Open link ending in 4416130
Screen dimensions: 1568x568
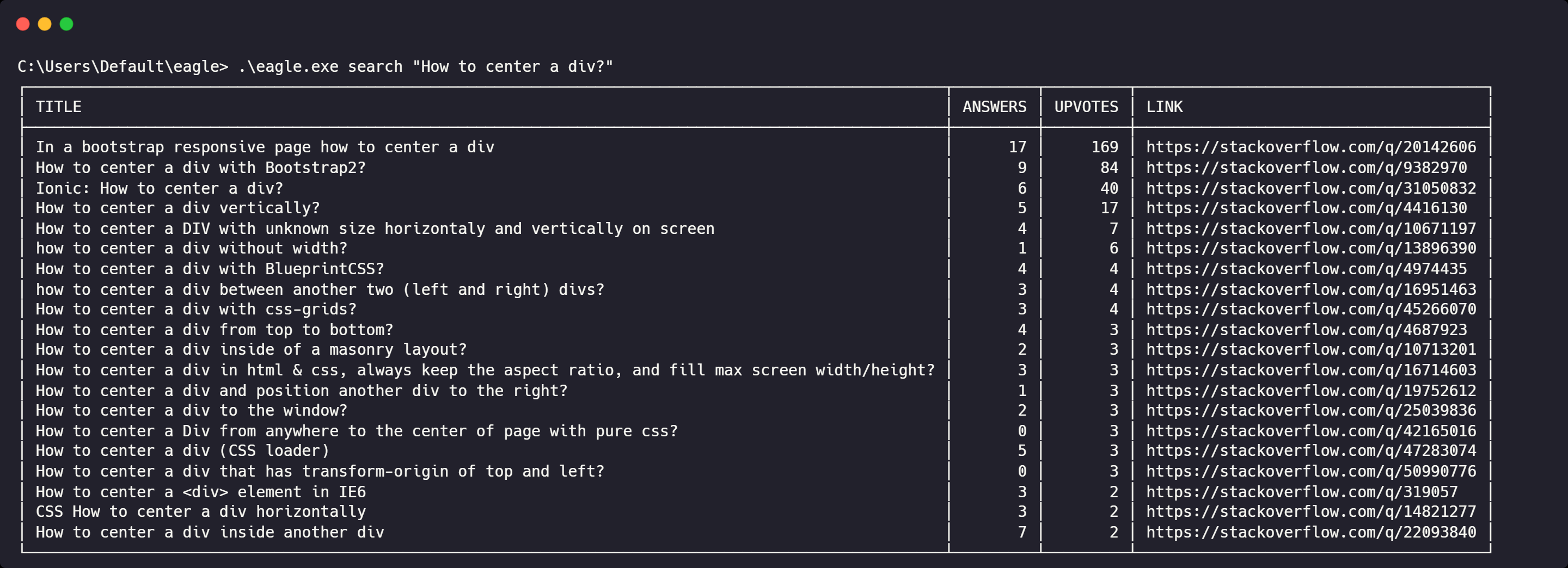[1306, 208]
